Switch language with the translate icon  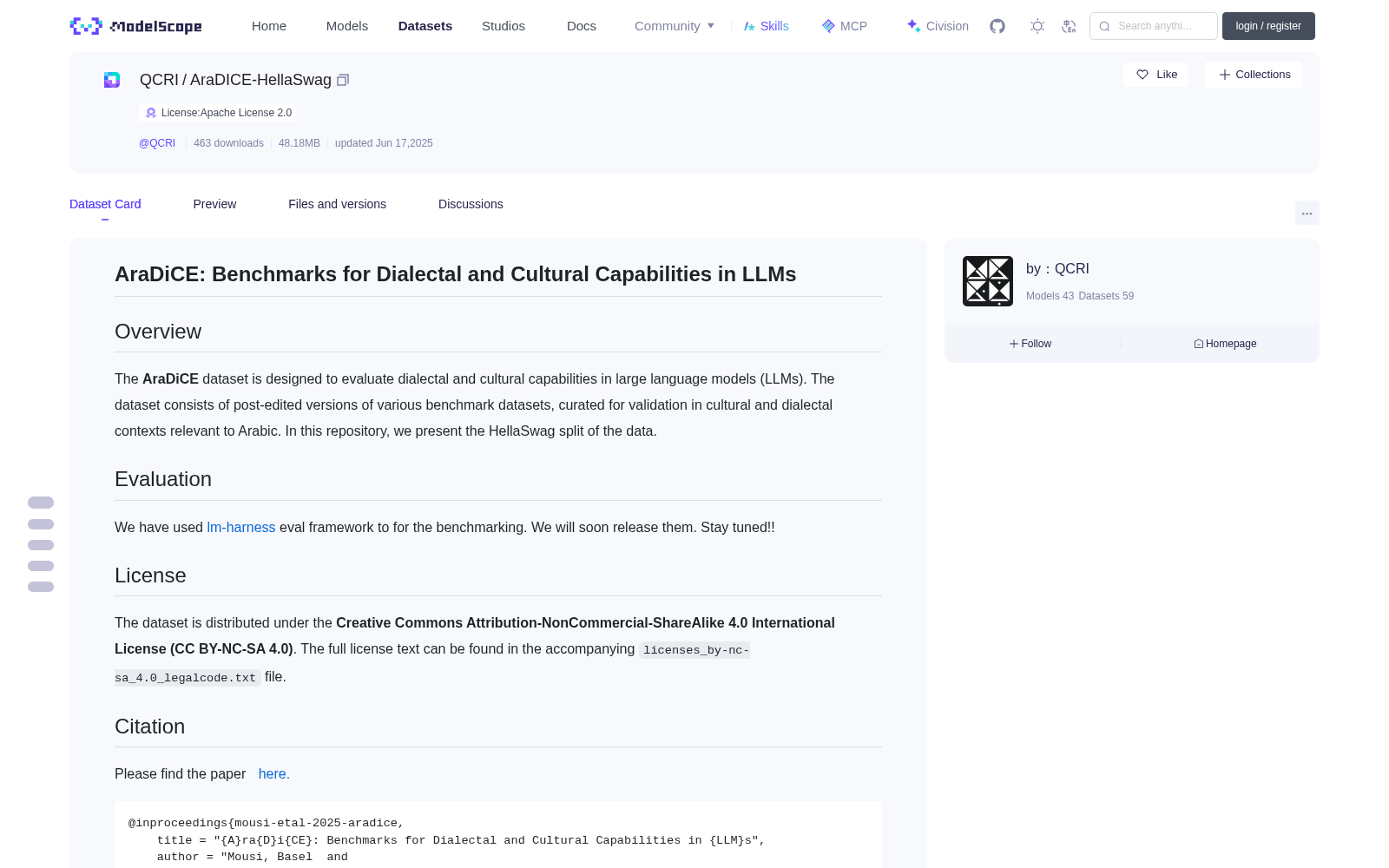[1070, 26]
